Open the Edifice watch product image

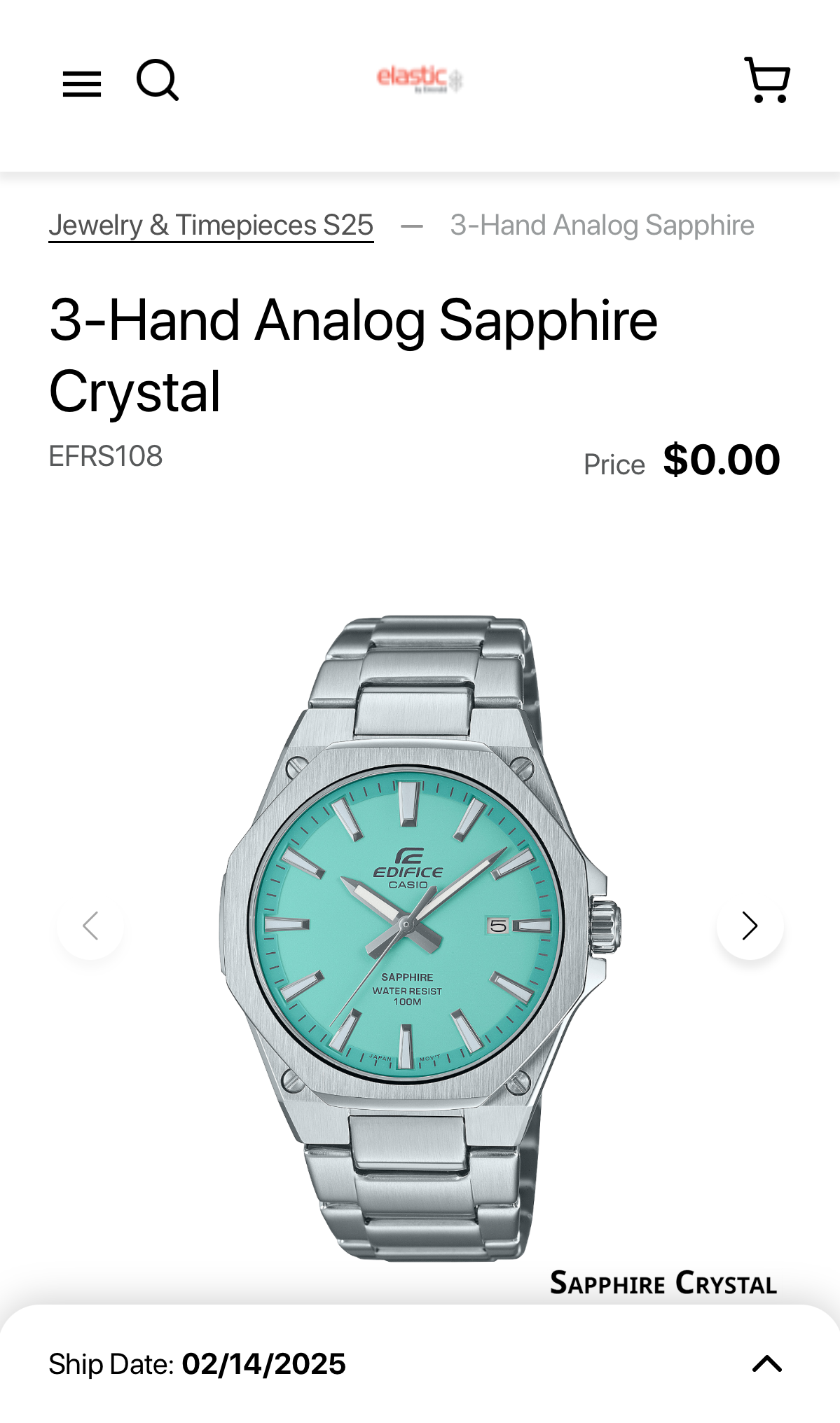(420, 939)
